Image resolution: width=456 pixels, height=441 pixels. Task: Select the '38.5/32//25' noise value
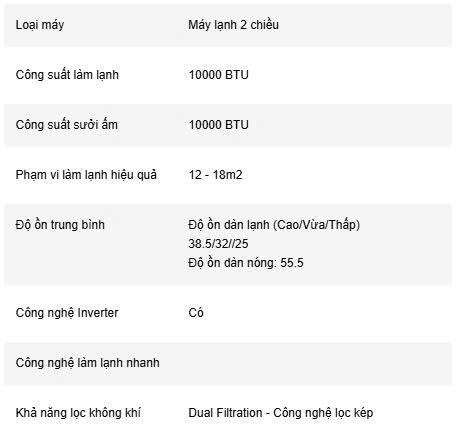[218, 244]
